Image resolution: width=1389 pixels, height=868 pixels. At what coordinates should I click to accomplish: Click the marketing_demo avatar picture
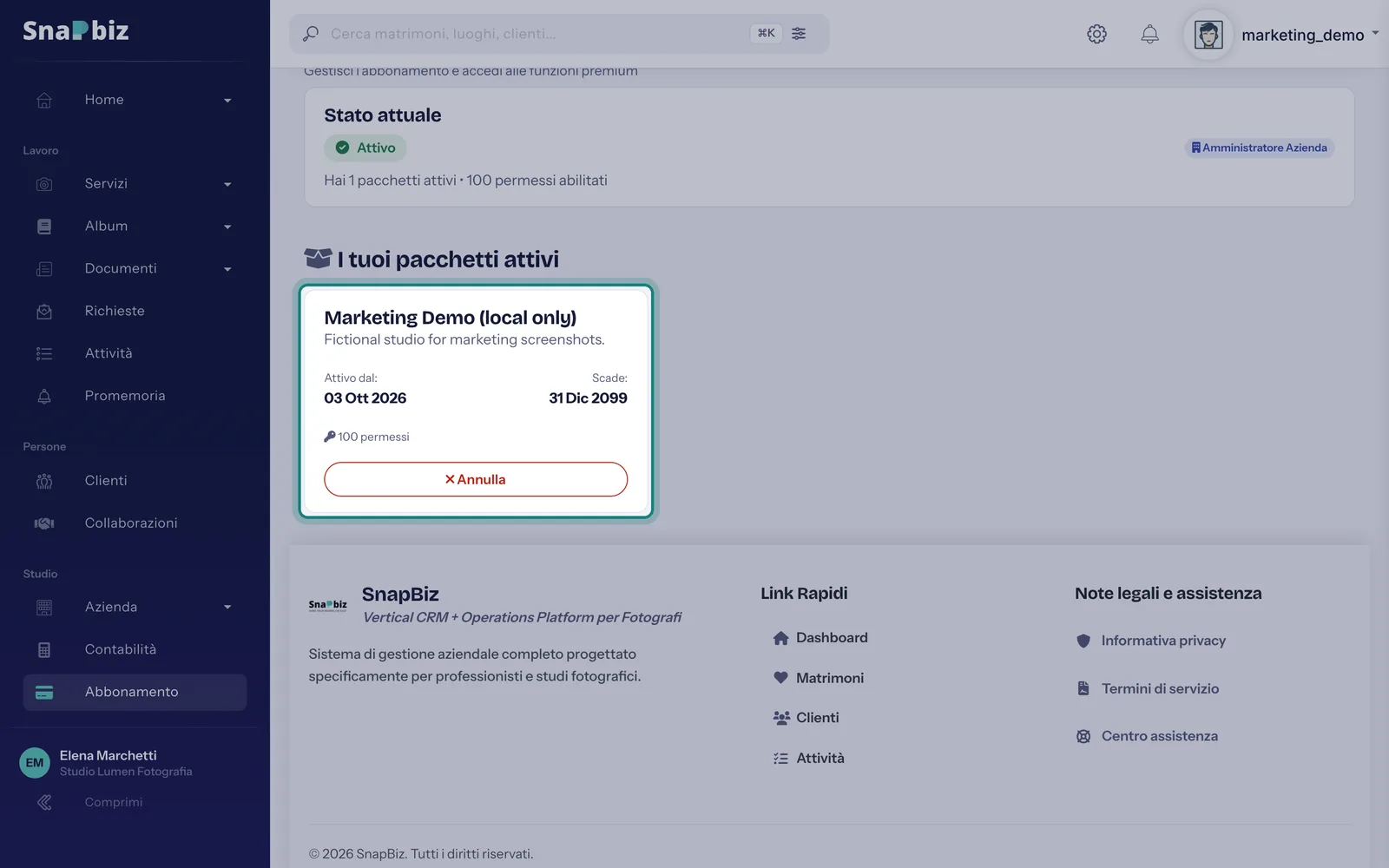click(1208, 35)
